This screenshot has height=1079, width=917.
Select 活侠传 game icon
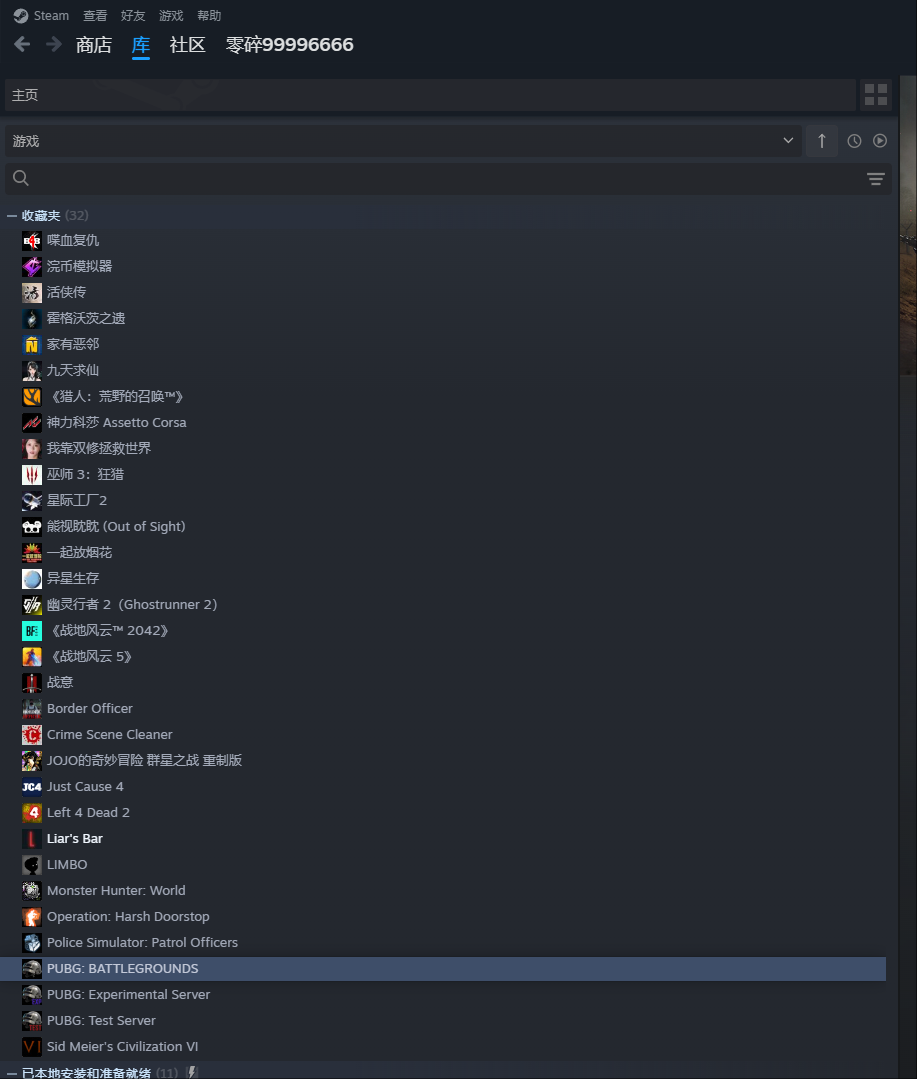click(32, 292)
